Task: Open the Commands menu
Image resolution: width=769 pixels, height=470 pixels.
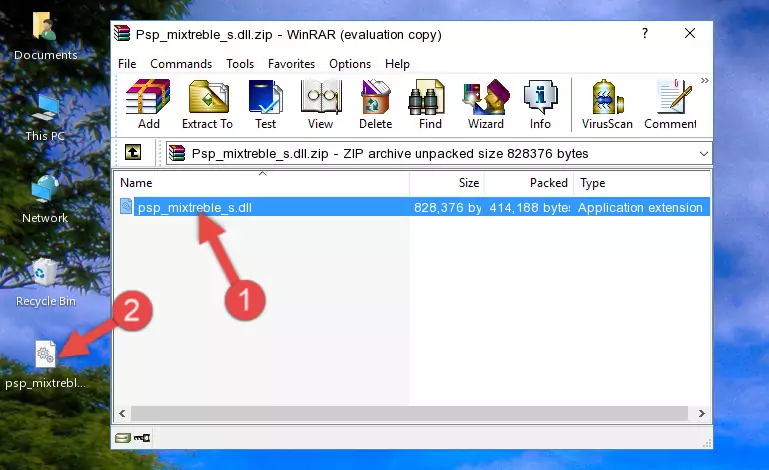Action: [181, 64]
